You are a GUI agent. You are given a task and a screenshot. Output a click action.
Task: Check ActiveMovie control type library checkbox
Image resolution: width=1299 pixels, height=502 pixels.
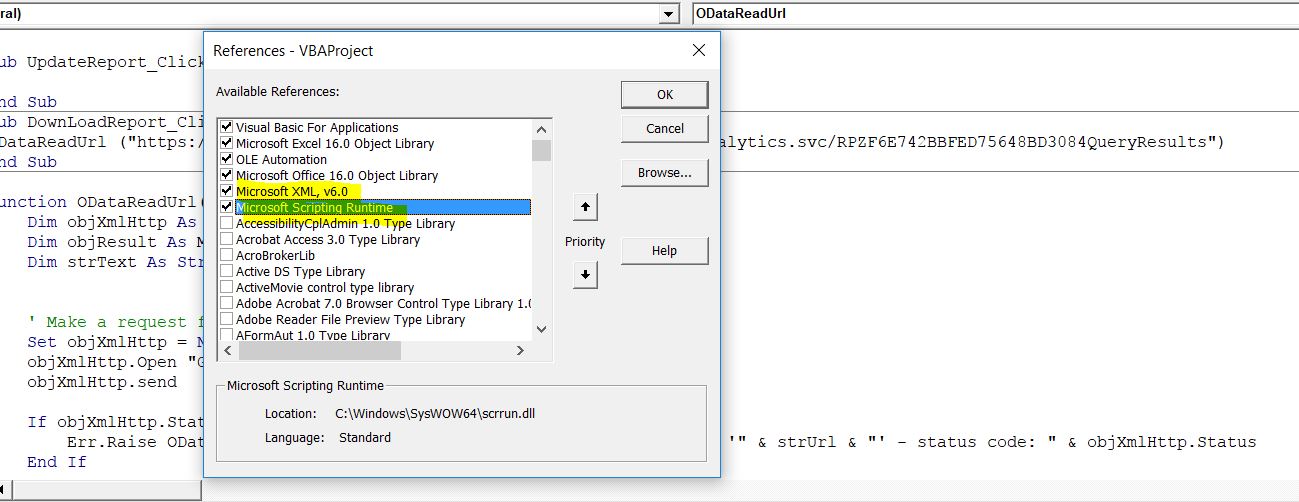(226, 287)
